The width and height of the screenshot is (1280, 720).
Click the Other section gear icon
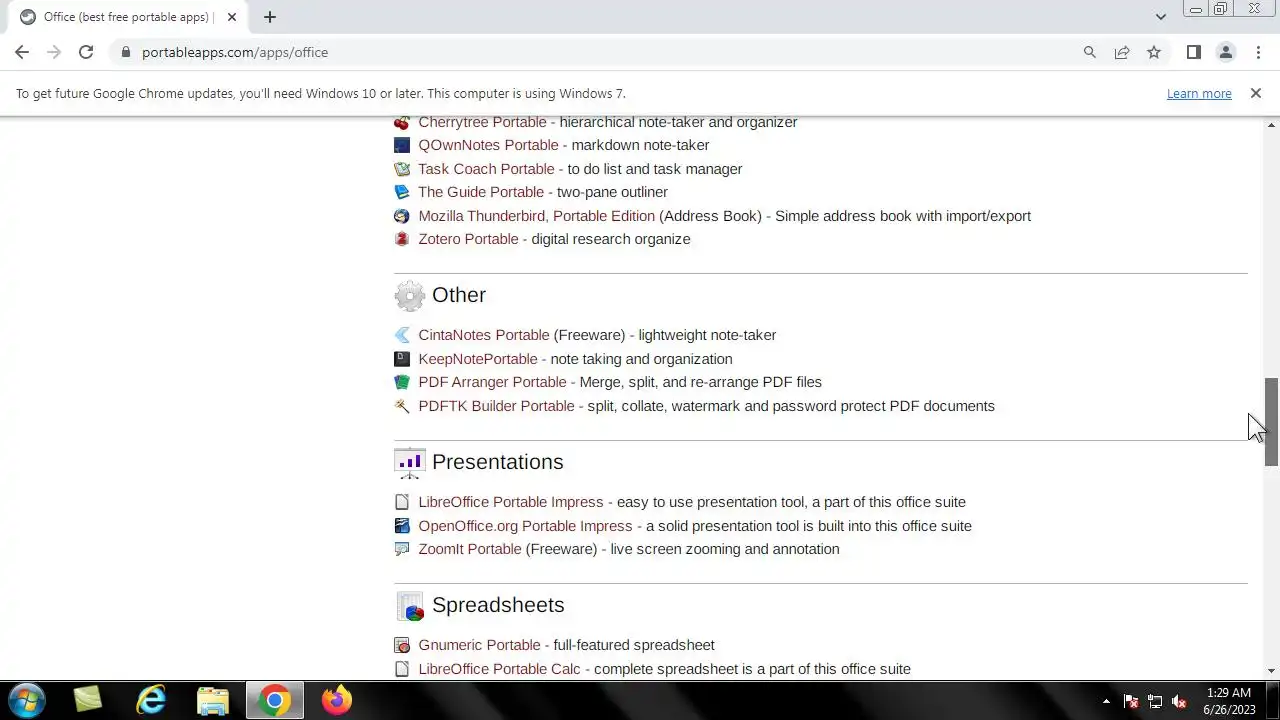coord(410,295)
